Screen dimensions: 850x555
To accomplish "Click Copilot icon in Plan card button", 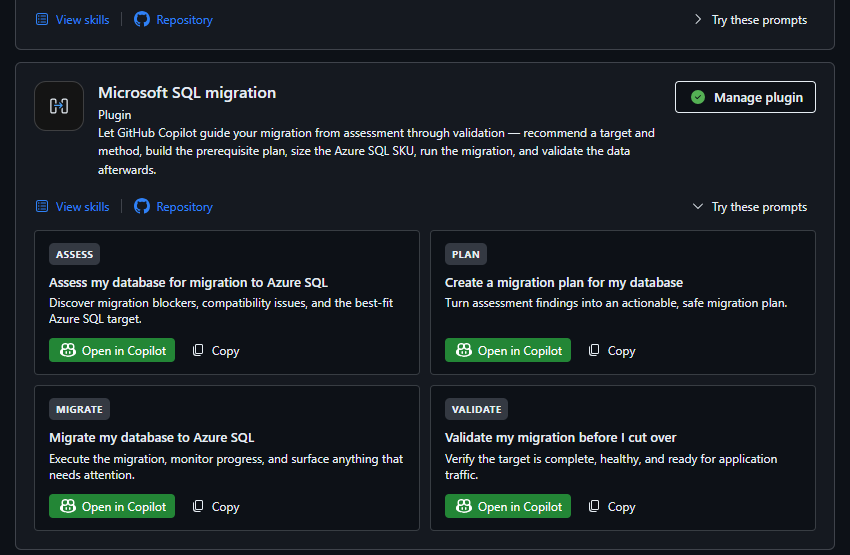I will 463,350.
